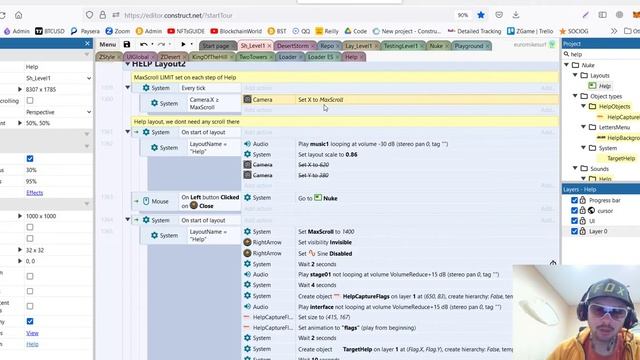Viewport: 640px width, 360px height.
Task: Bookmark page with the blue star icon
Action: point(481,15)
